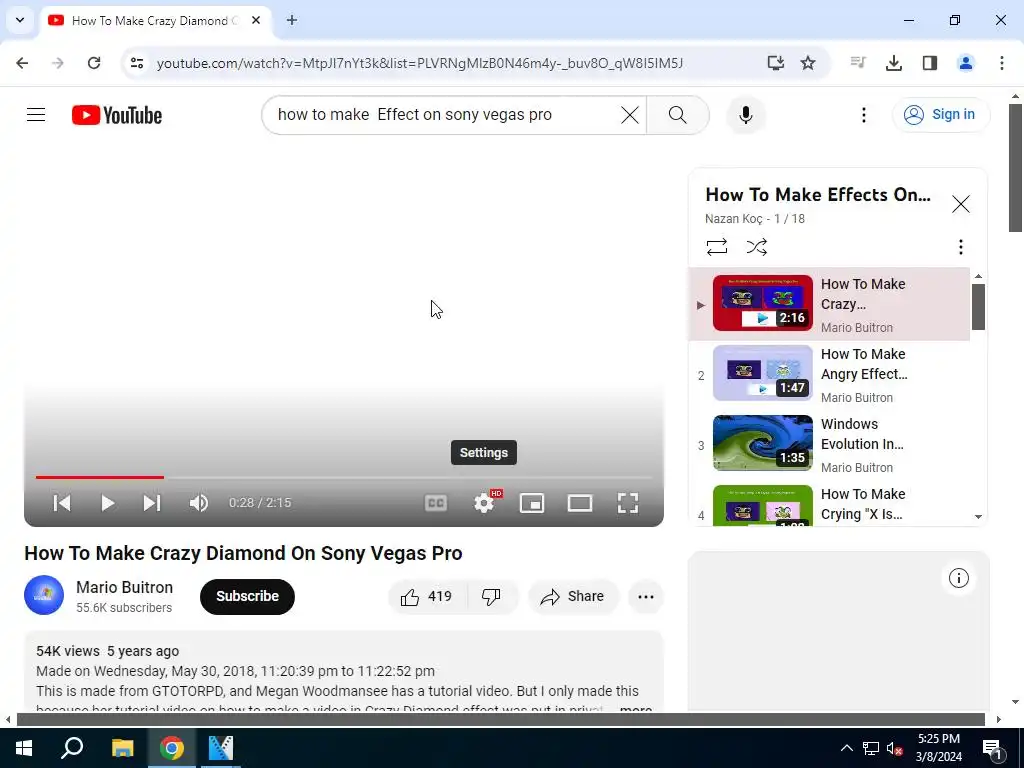This screenshot has width=1024, height=768.
Task: Skip to the previous video
Action: click(x=62, y=503)
